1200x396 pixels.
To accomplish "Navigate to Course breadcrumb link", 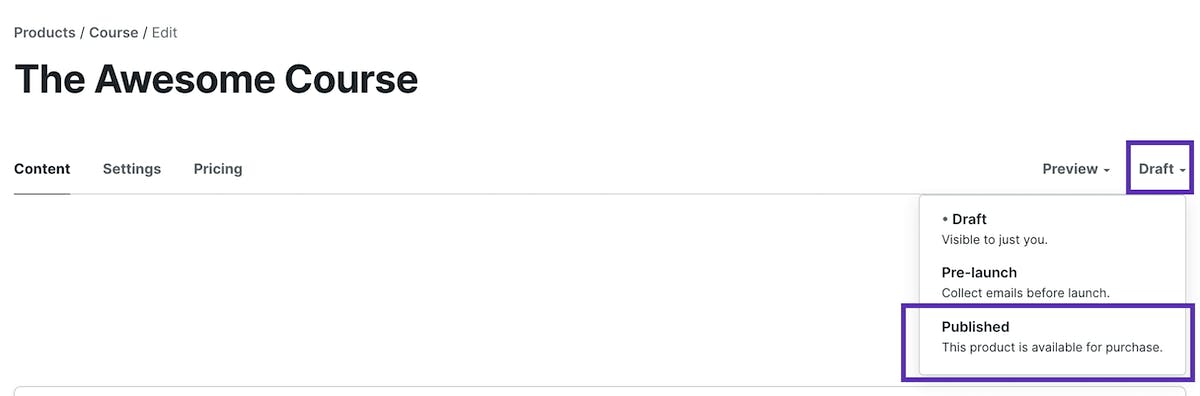I will tap(114, 32).
